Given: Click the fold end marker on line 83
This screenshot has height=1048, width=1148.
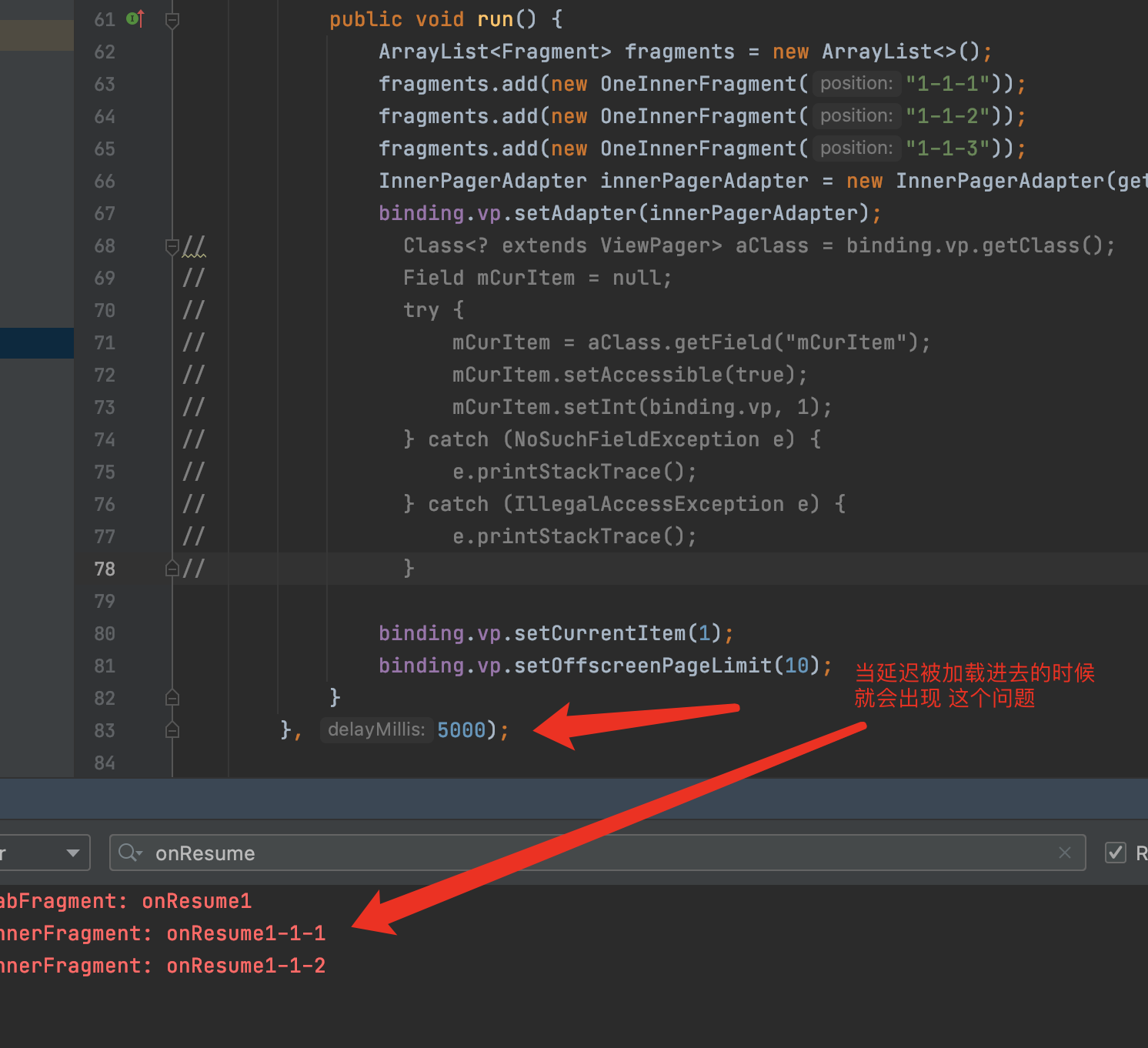Looking at the screenshot, I should pyautogui.click(x=172, y=730).
